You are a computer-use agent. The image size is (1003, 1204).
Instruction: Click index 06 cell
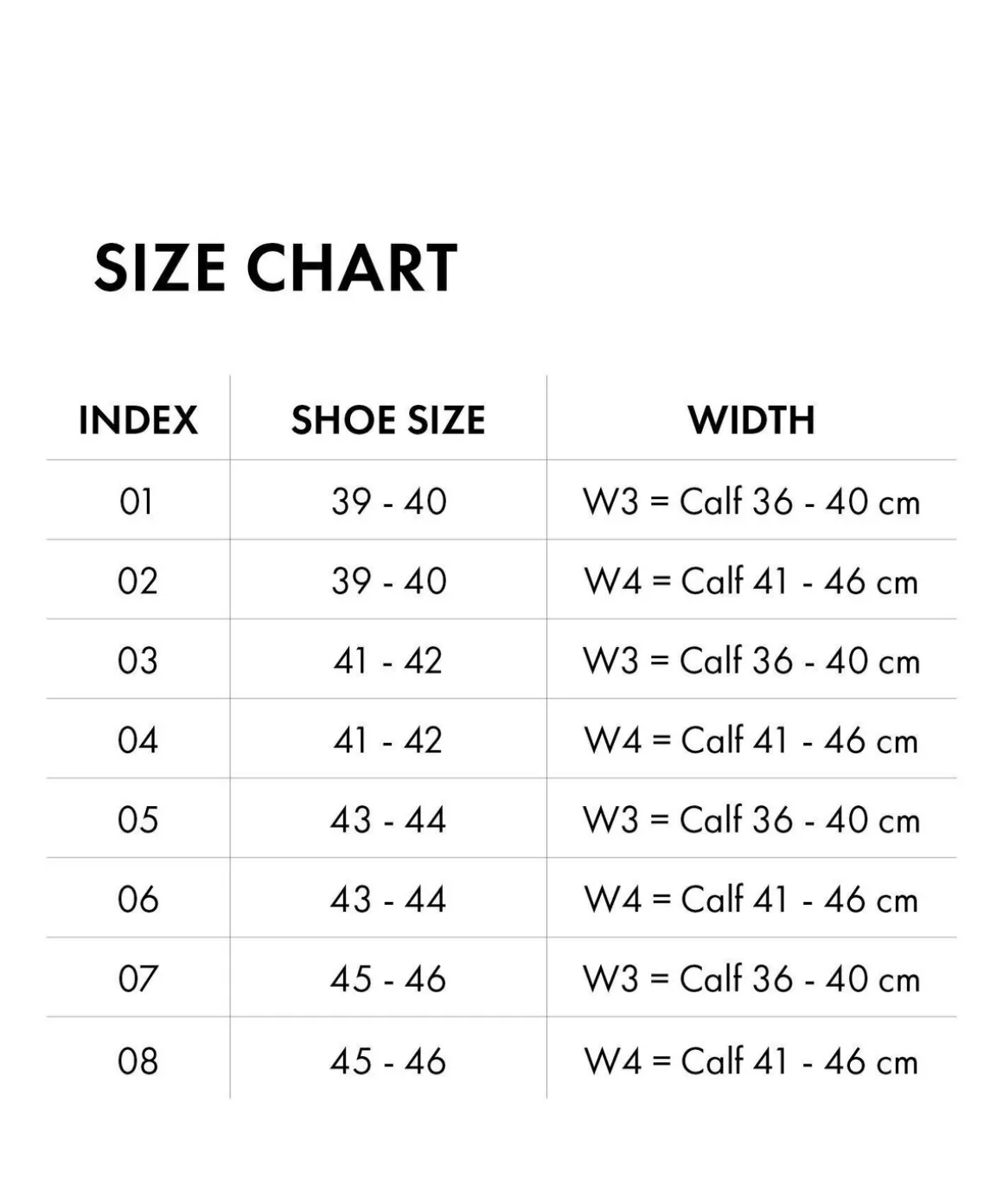pos(137,899)
